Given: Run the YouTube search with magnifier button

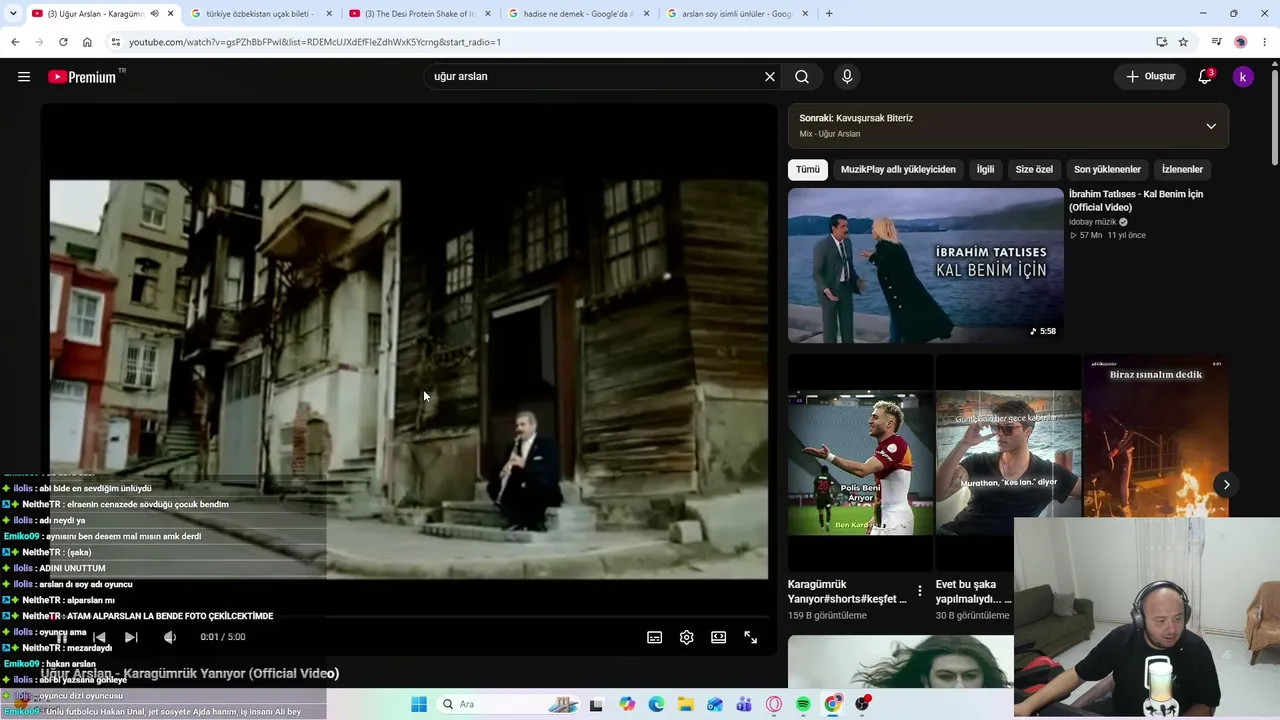Looking at the screenshot, I should (x=802, y=77).
